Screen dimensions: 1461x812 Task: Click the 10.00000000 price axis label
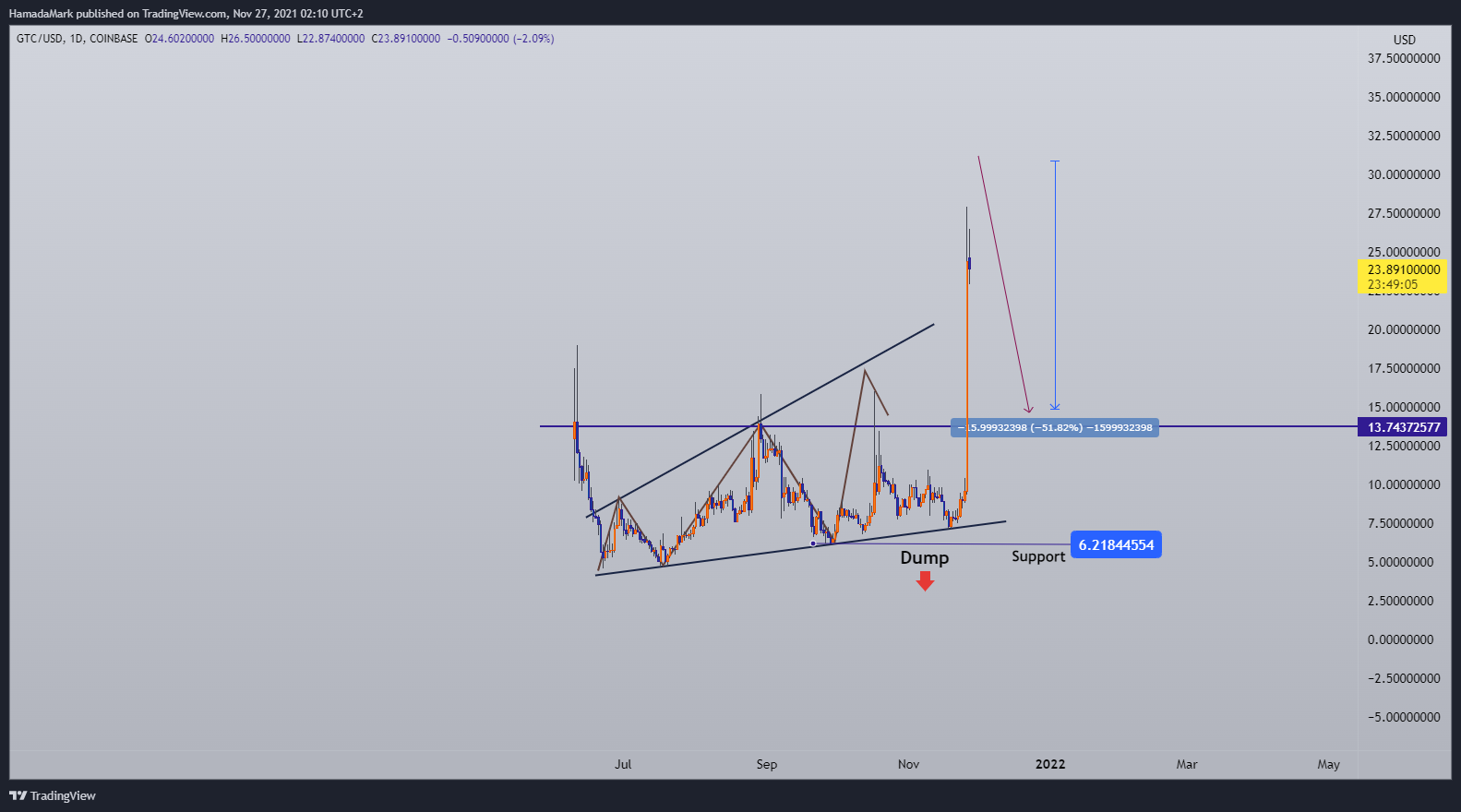pyautogui.click(x=1404, y=484)
